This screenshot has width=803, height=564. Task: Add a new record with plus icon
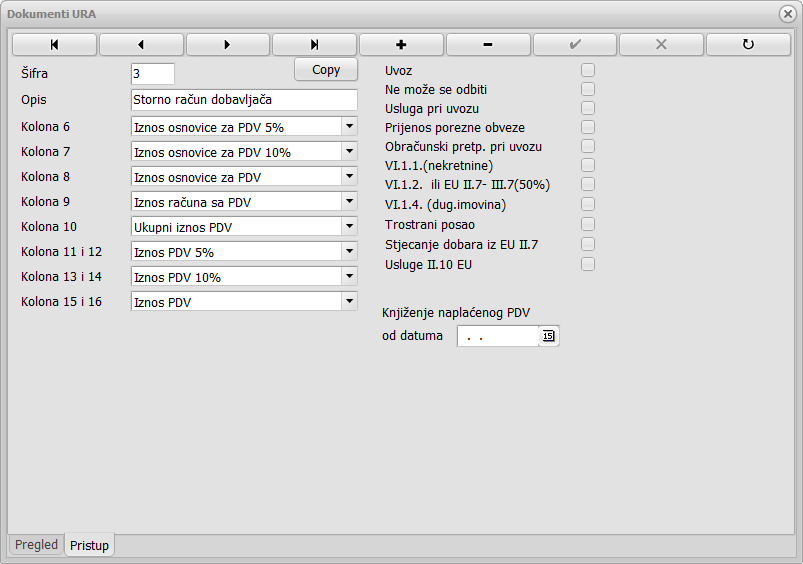coord(401,45)
